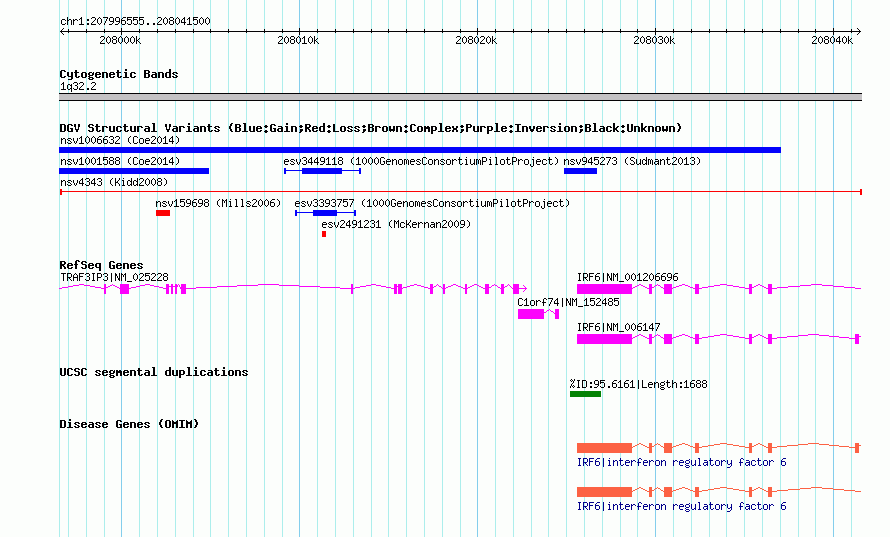This screenshot has width=890, height=537.
Task: Click the chr1:207996555..208041500 coordinate label
Action: pyautogui.click(x=135, y=21)
